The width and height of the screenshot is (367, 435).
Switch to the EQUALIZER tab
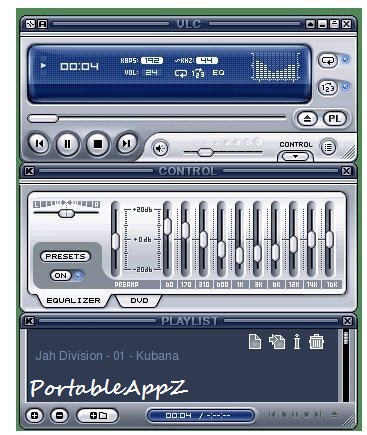pyautogui.click(x=73, y=300)
